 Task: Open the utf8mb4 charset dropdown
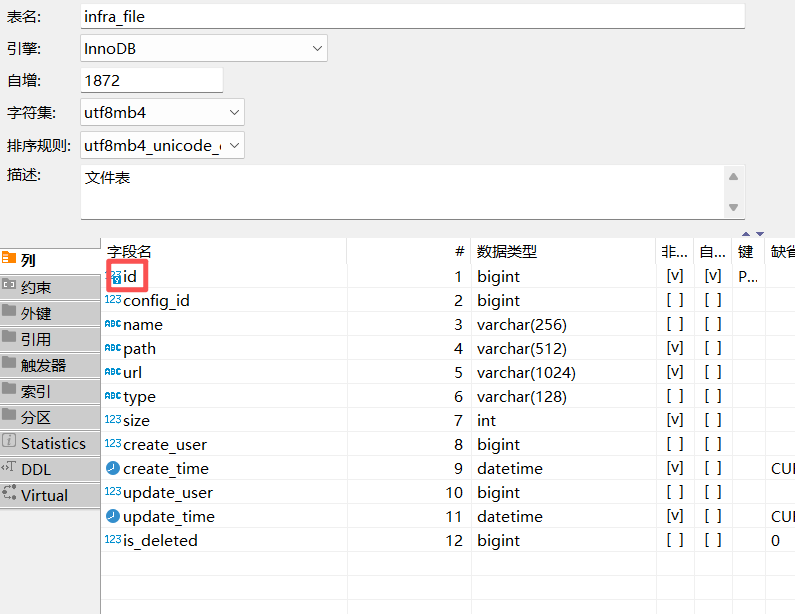(x=234, y=112)
